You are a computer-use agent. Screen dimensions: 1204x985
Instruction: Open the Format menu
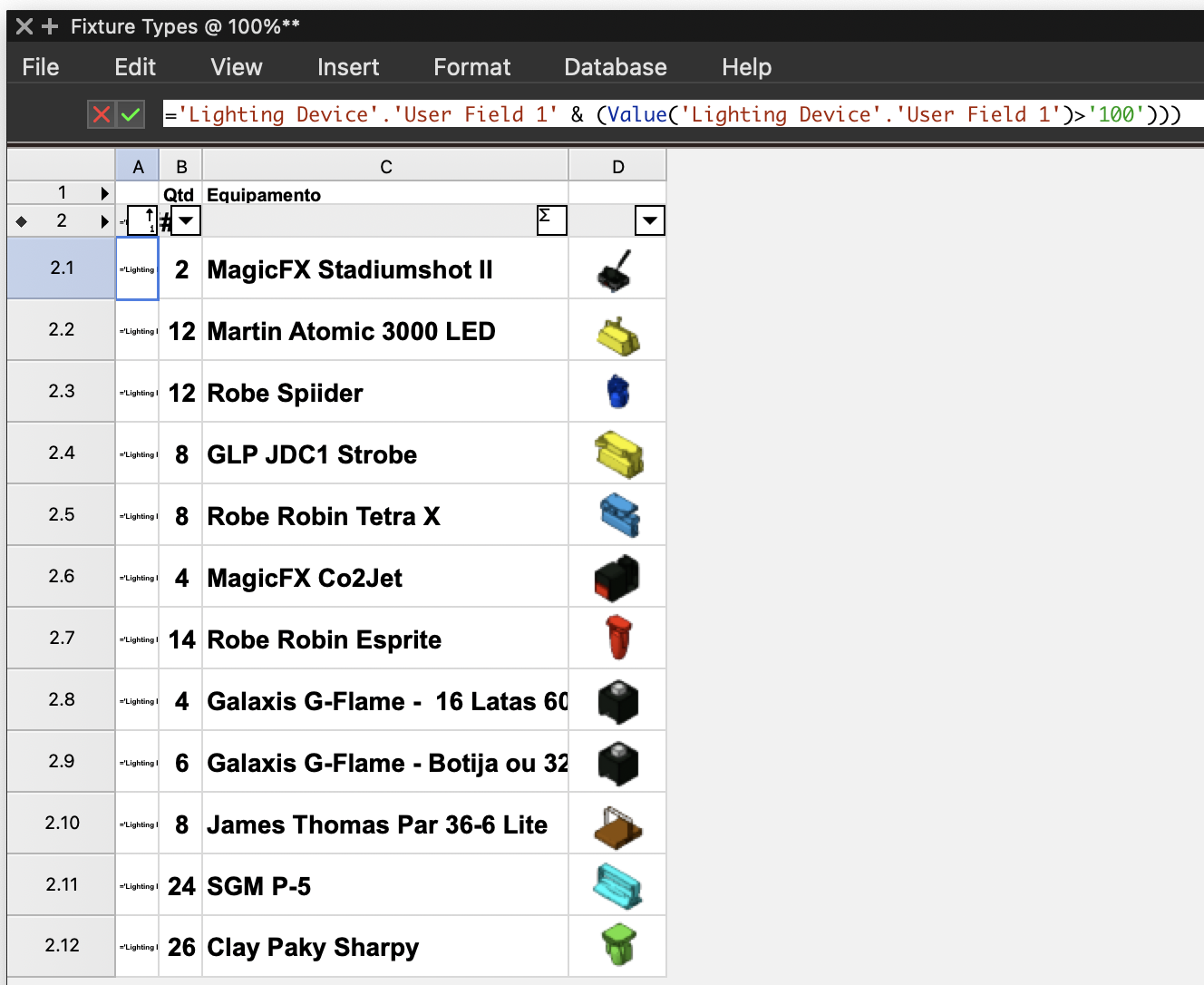pyautogui.click(x=471, y=67)
